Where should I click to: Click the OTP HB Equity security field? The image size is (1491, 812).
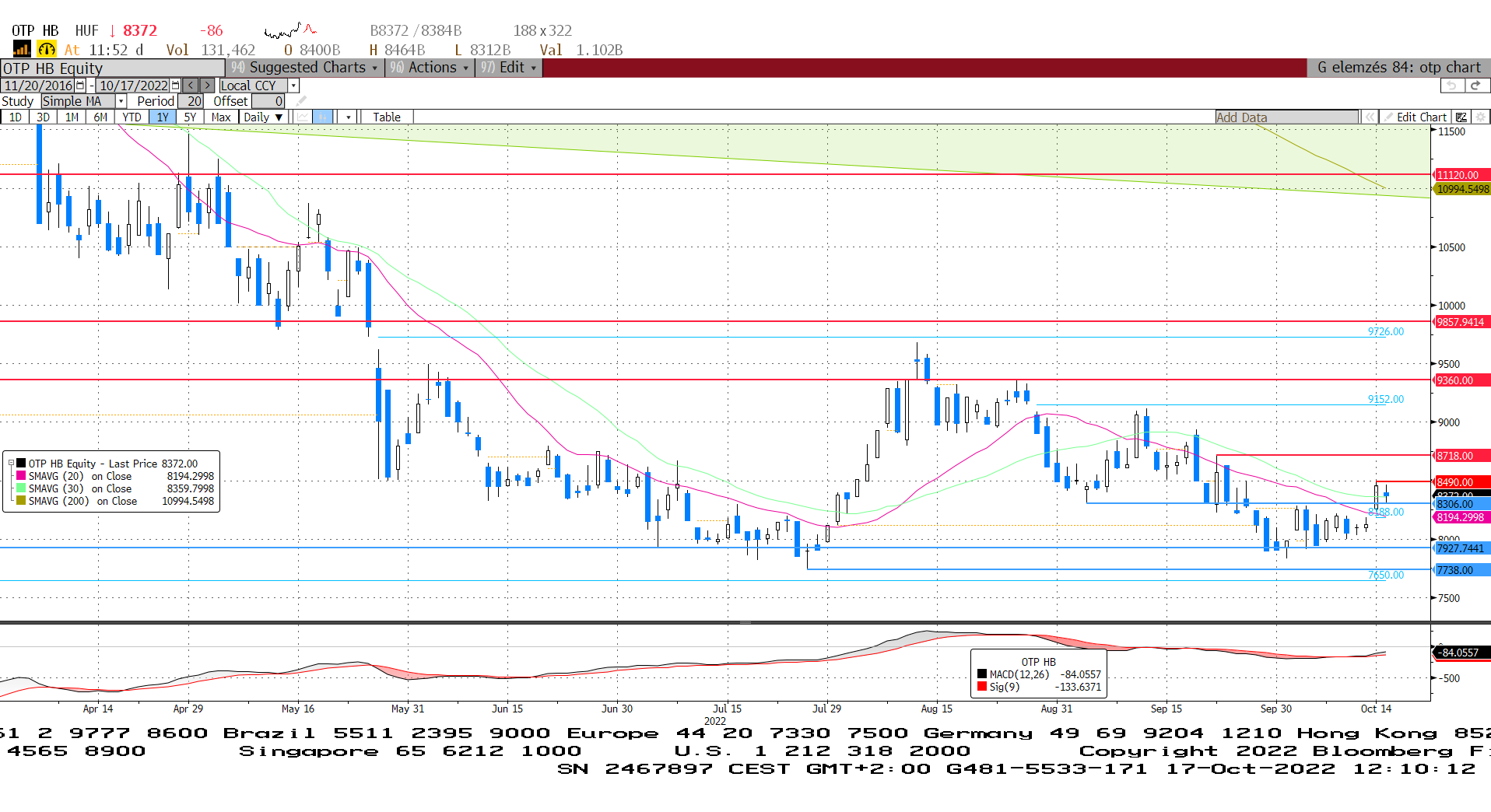click(113, 68)
